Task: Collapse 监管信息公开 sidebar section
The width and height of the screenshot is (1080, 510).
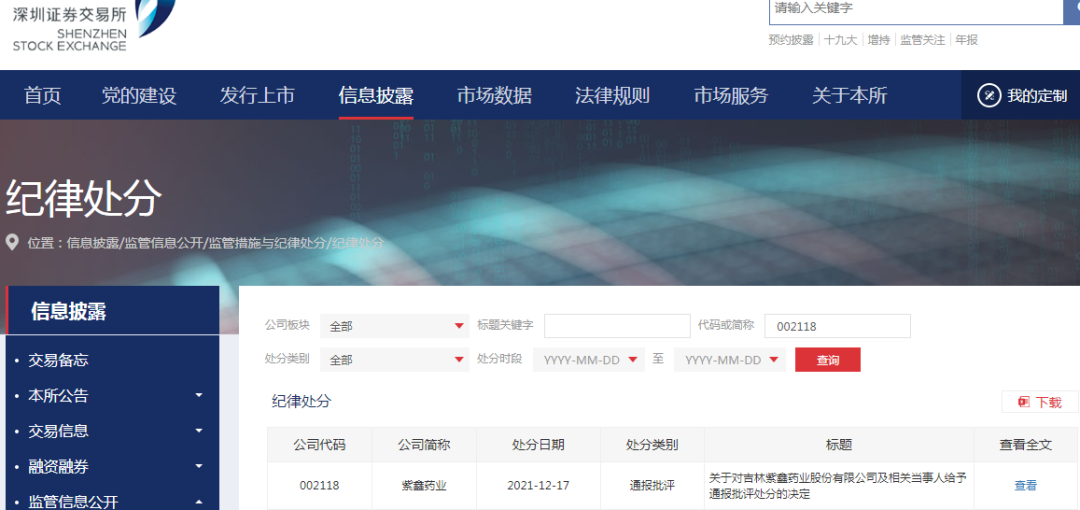Action: click(198, 502)
